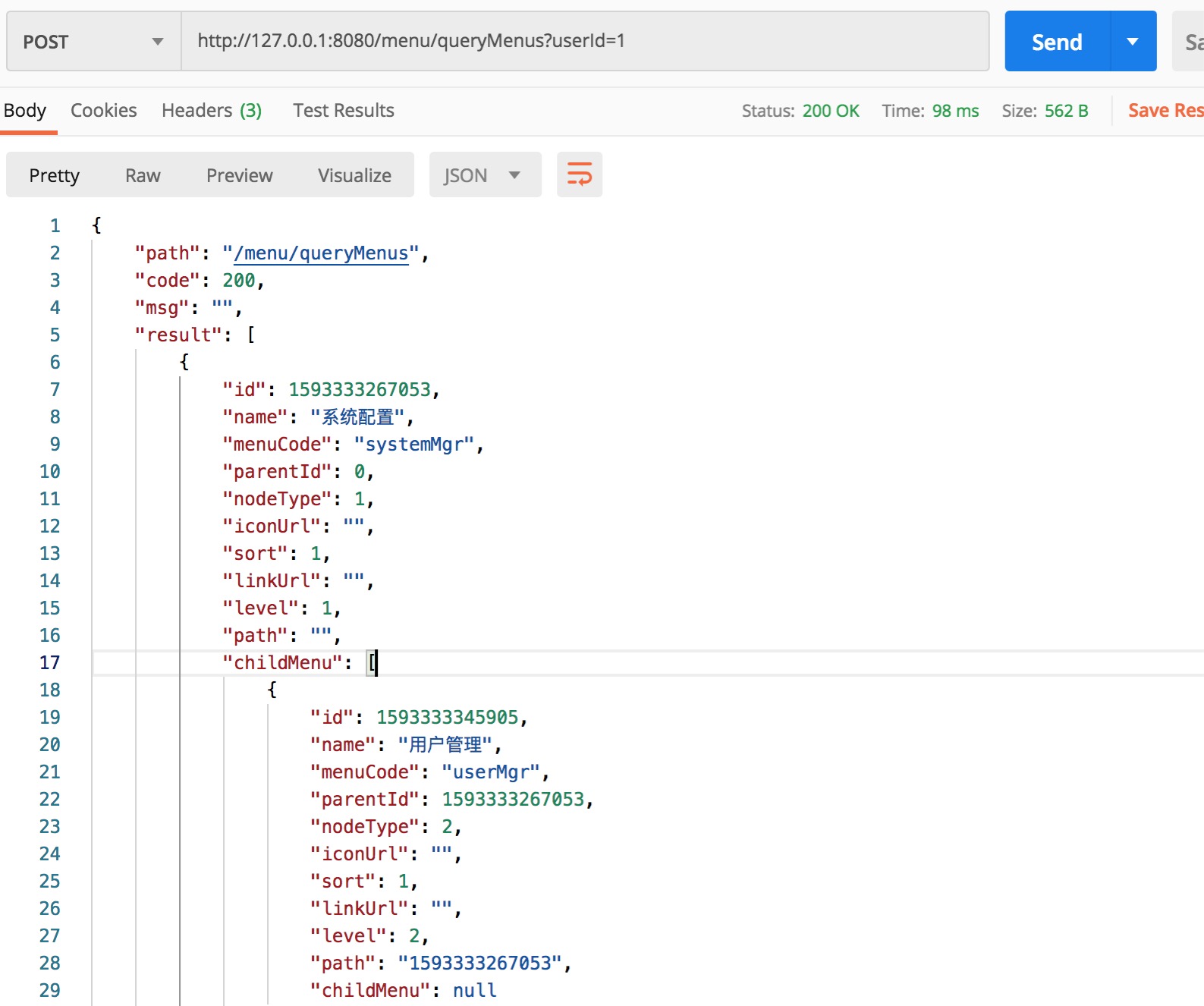Expand the Send button options arrow
The height and width of the screenshot is (1006, 1204).
coord(1133,42)
